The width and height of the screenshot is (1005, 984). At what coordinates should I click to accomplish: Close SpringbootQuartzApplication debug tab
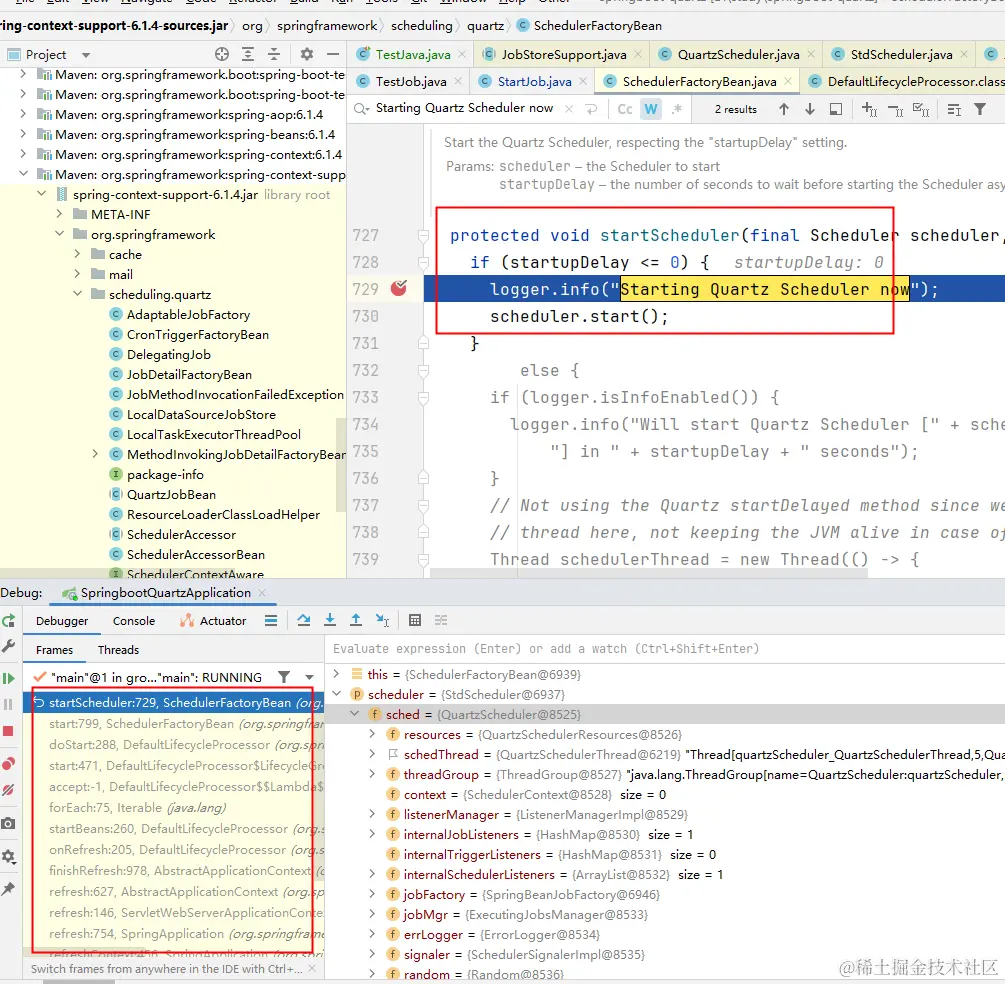(x=262, y=593)
